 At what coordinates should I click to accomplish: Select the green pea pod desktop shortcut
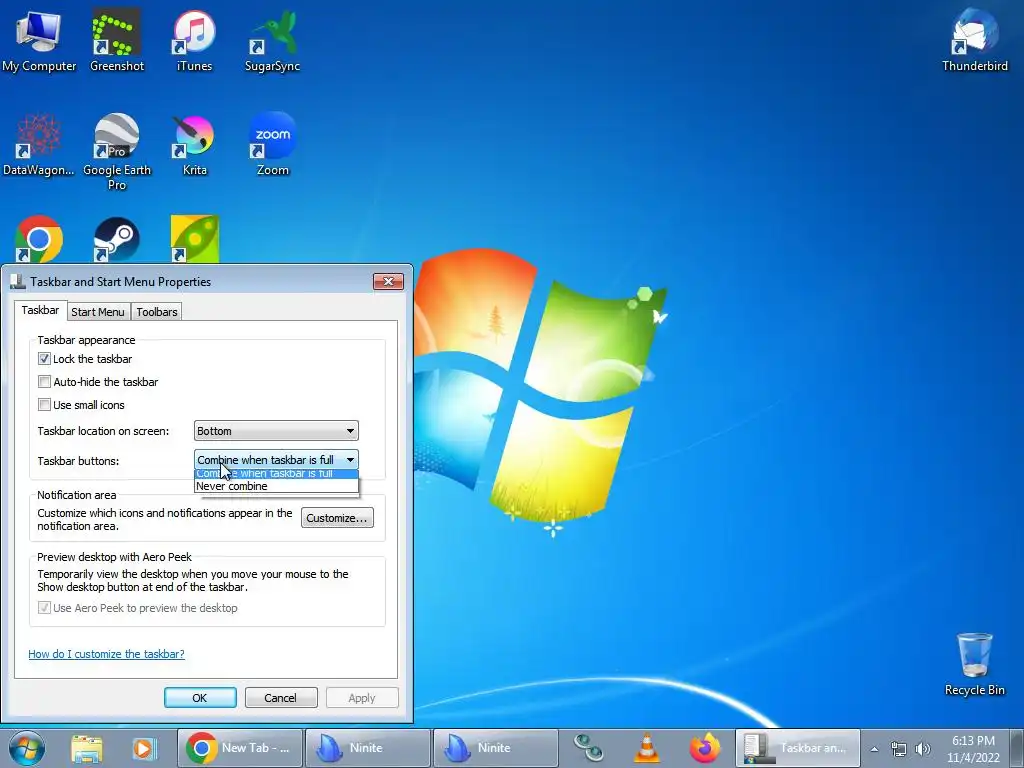pyautogui.click(x=194, y=239)
